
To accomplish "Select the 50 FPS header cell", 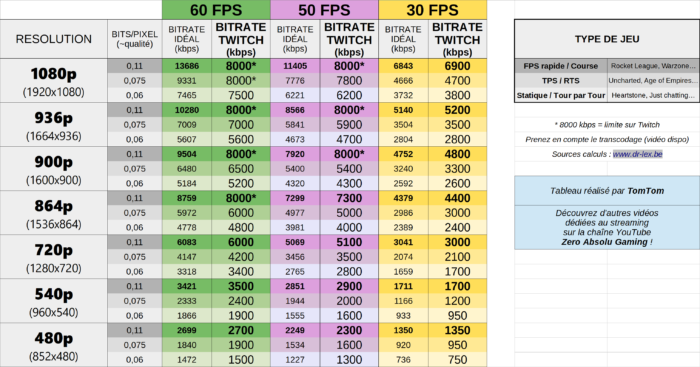I will (325, 10).
